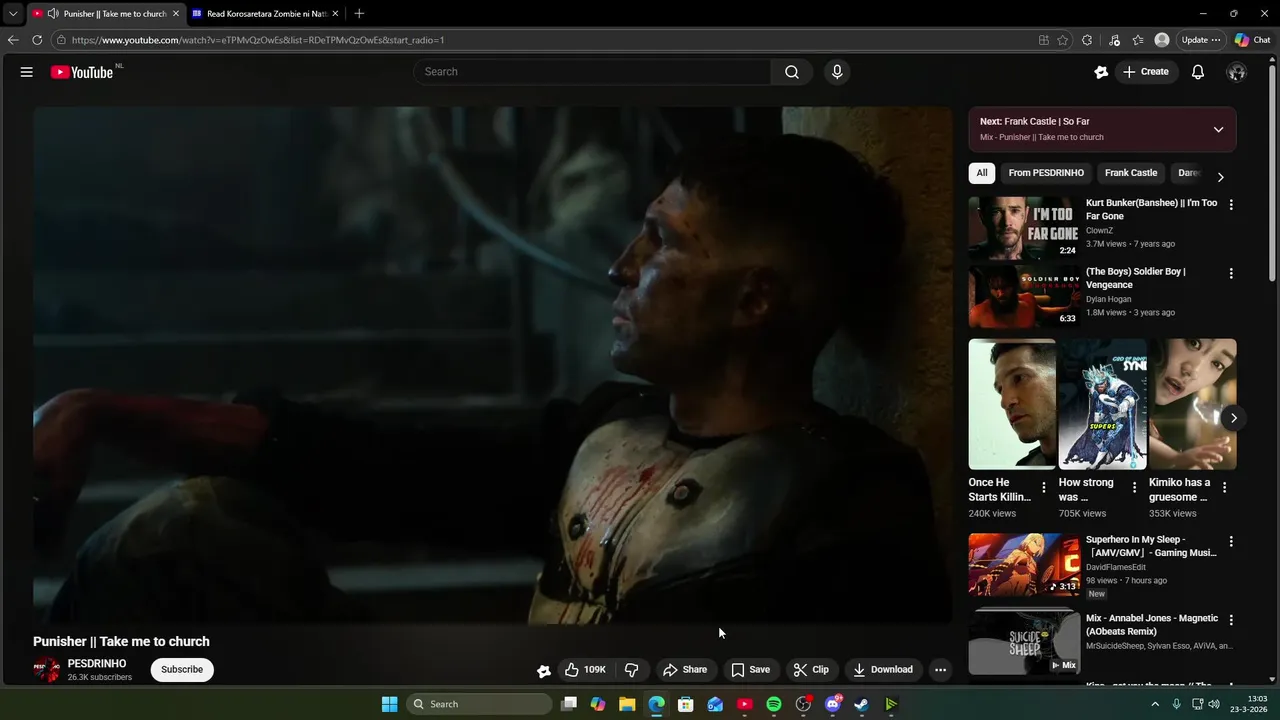Open media control icon in browser toolbar
The width and height of the screenshot is (1280, 720).
(1114, 40)
